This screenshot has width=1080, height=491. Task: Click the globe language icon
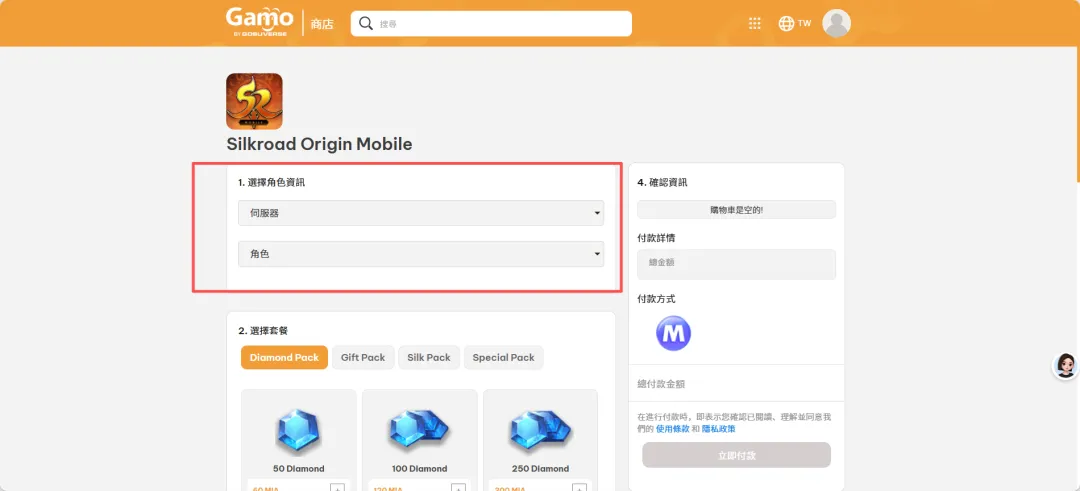coord(786,23)
